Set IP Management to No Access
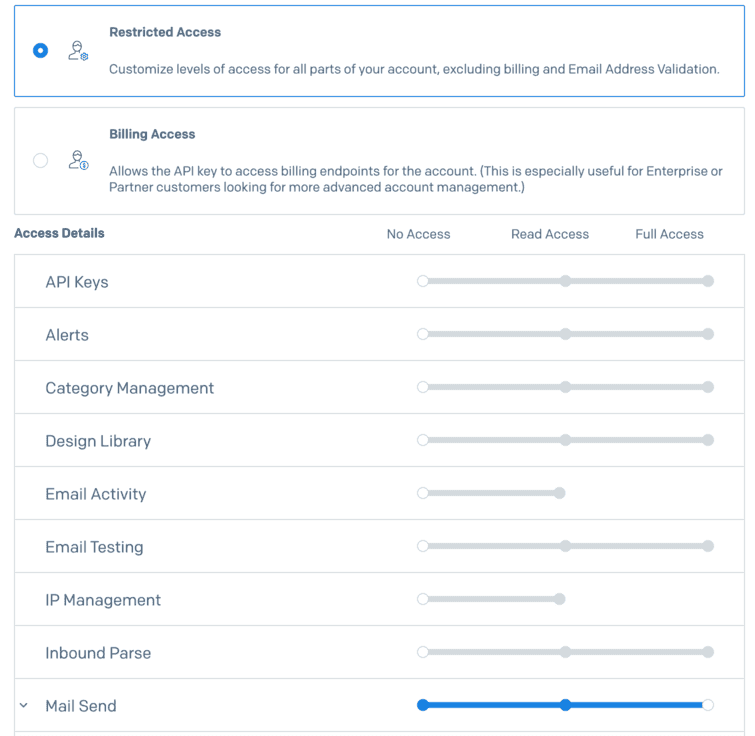The image size is (755, 736). pos(423,599)
